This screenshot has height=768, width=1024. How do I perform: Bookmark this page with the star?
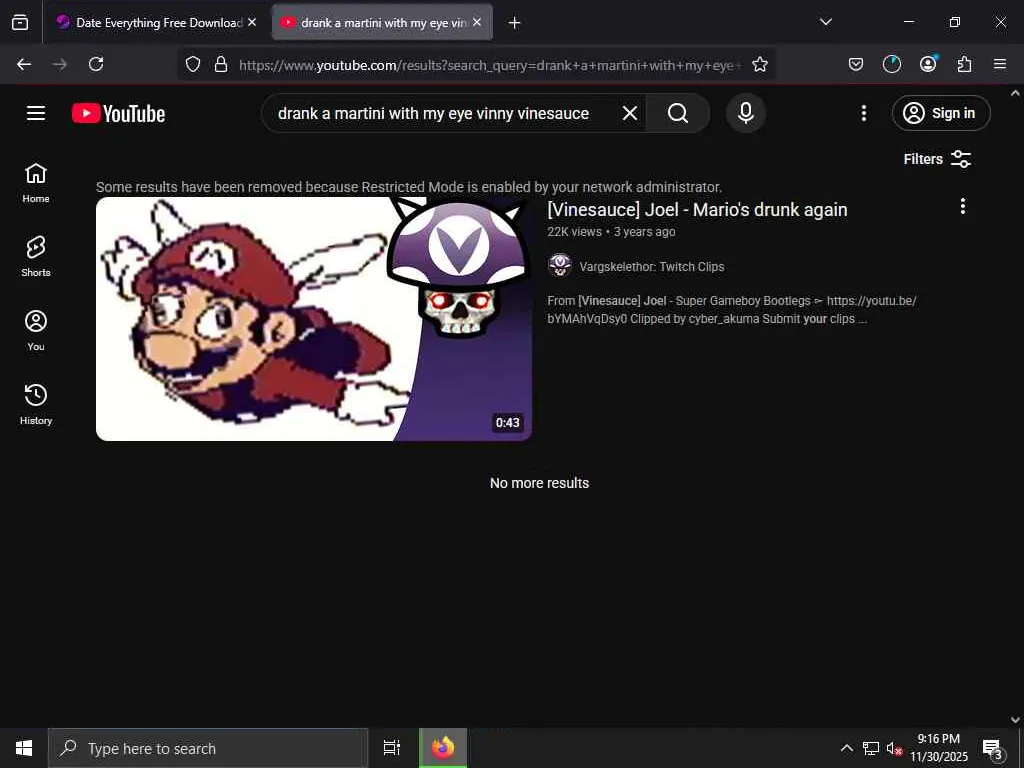pos(760,64)
